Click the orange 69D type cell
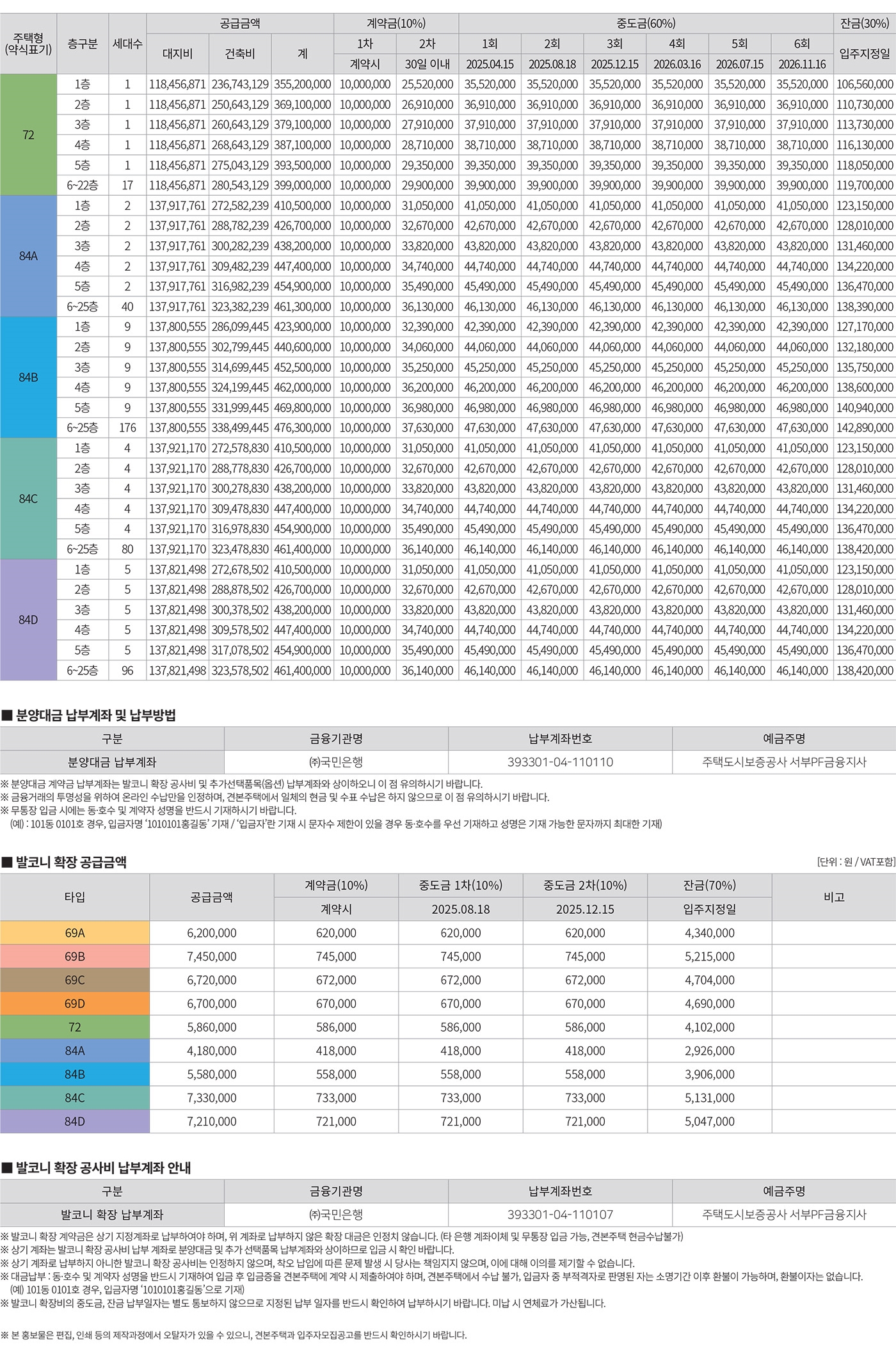 (x=75, y=1003)
